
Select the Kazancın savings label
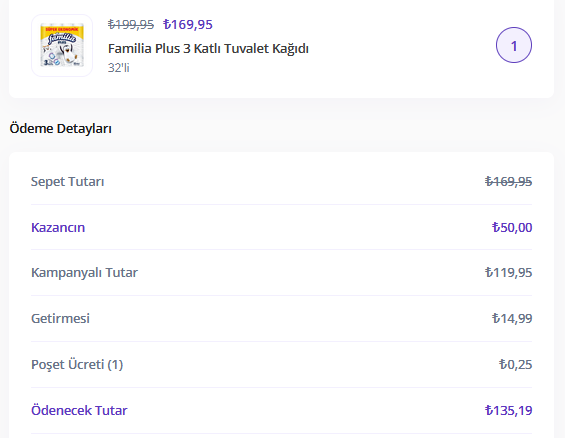pyautogui.click(x=58, y=228)
